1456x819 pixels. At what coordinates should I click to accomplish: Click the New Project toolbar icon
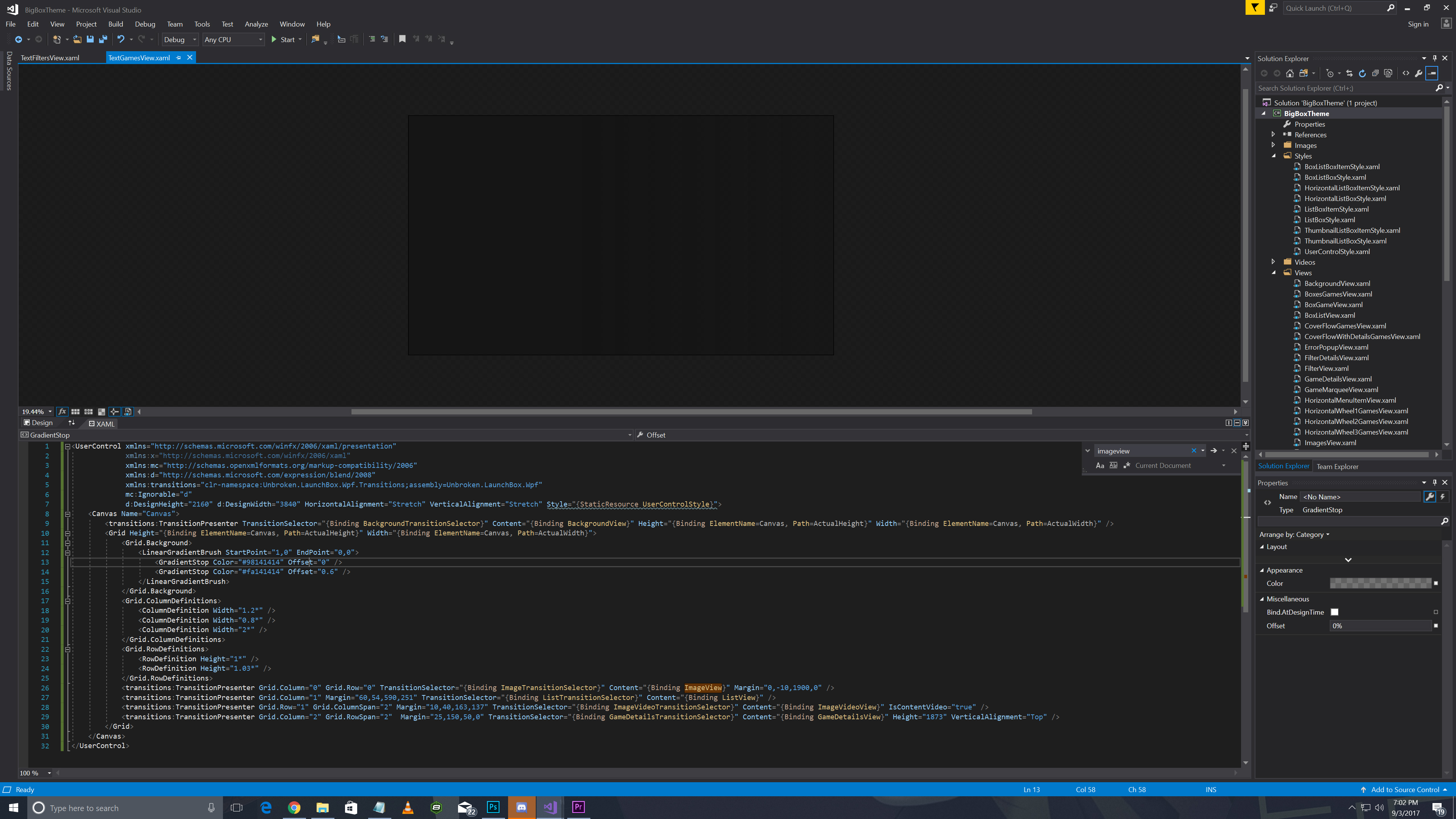coord(56,39)
